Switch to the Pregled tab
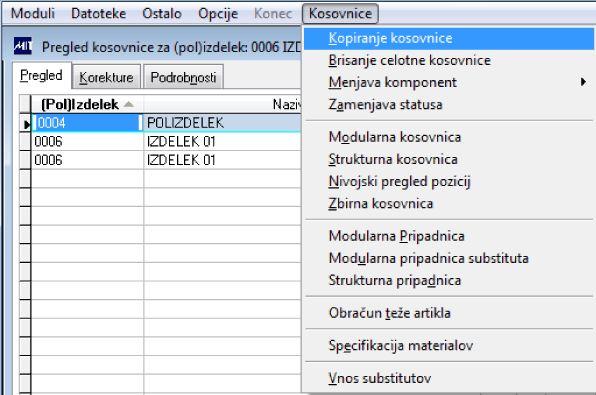This screenshot has width=596, height=395. tap(41, 76)
